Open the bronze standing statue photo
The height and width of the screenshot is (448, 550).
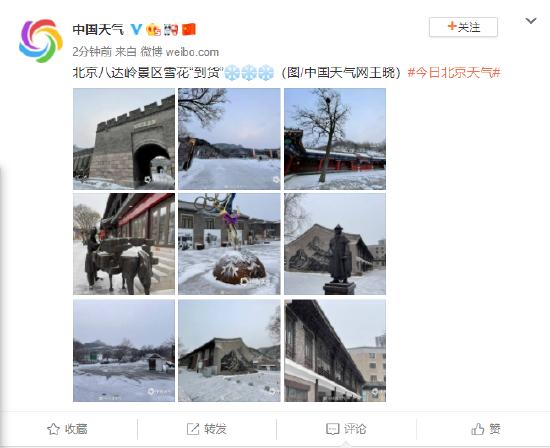click(335, 244)
